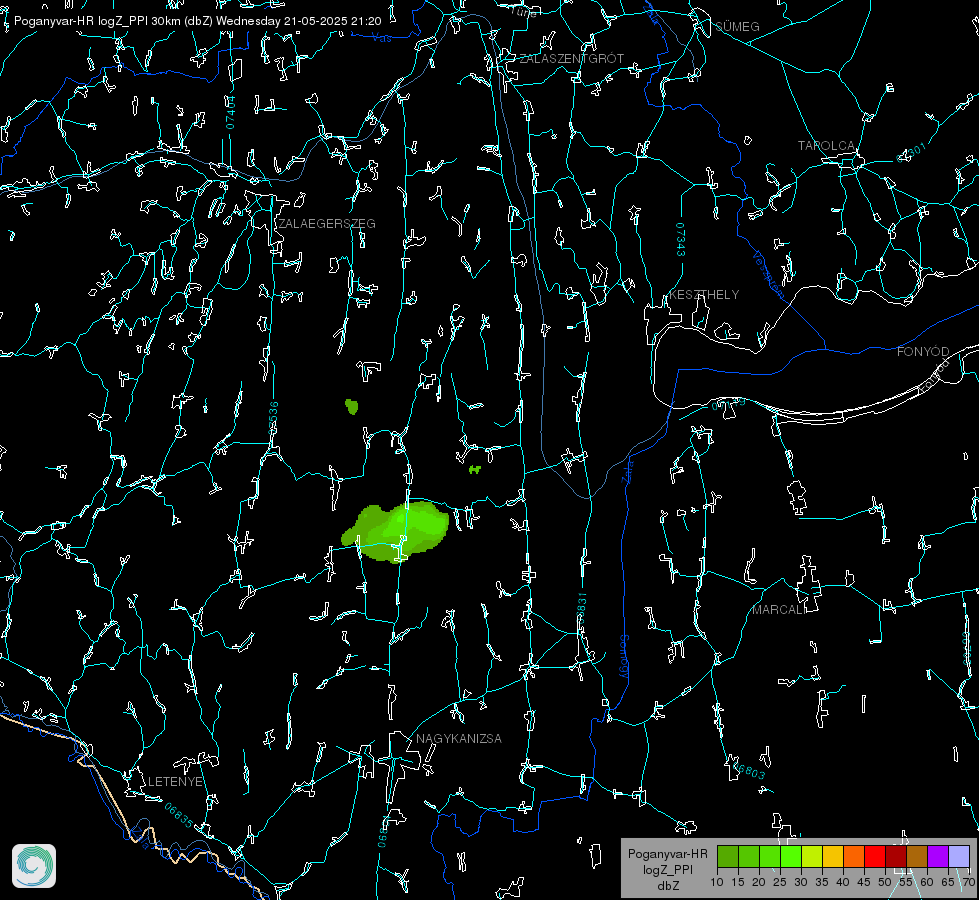Click the small echo southeast of Zalaegerszeg
Image resolution: width=979 pixels, height=900 pixels.
[x=352, y=407]
